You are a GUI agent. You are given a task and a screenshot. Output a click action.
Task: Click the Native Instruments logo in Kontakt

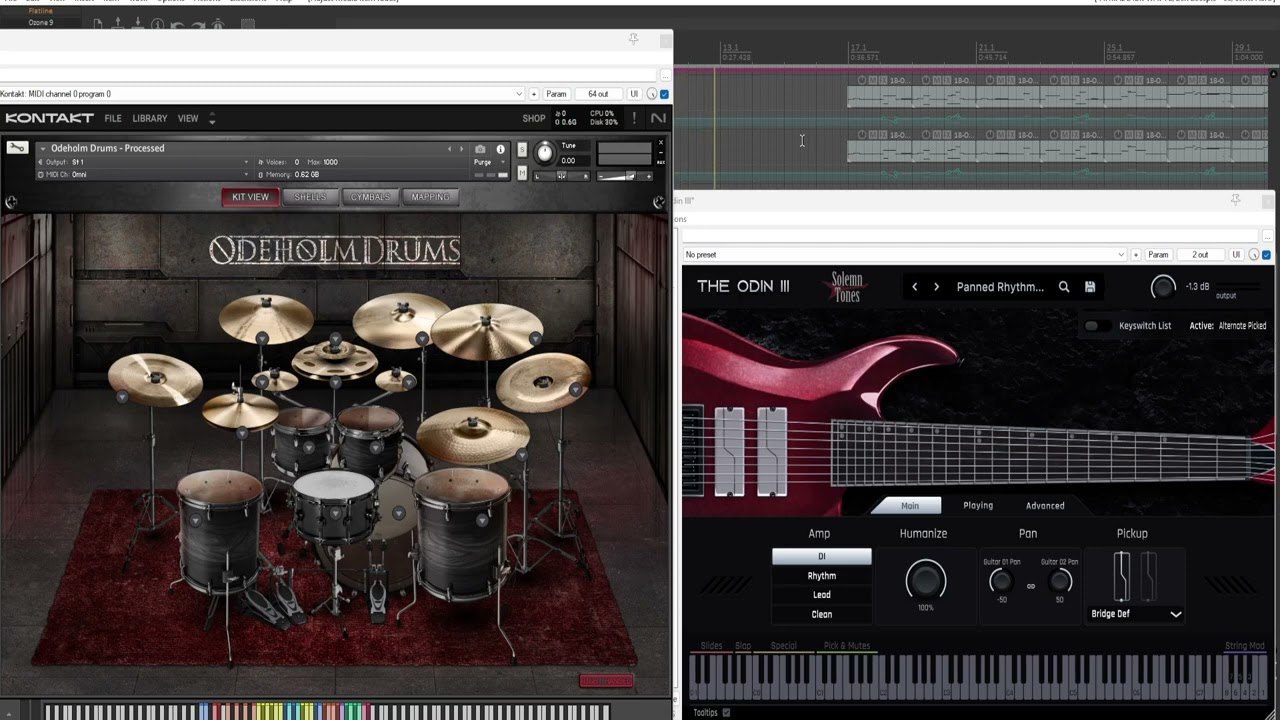[658, 118]
